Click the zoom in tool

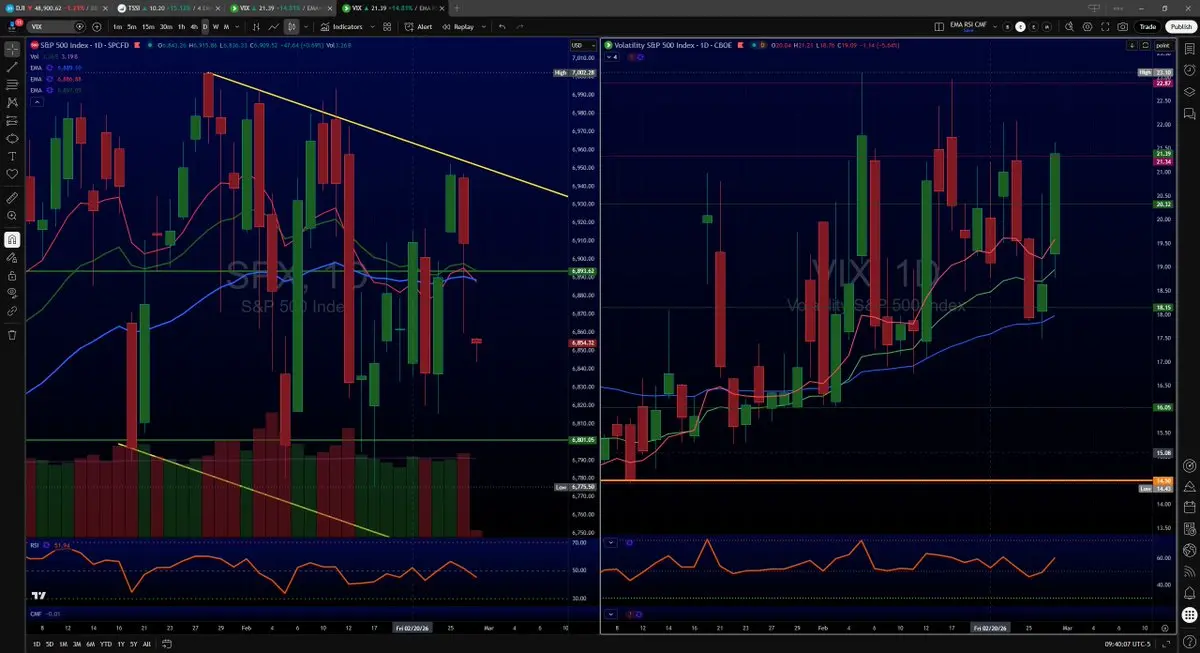(12, 215)
